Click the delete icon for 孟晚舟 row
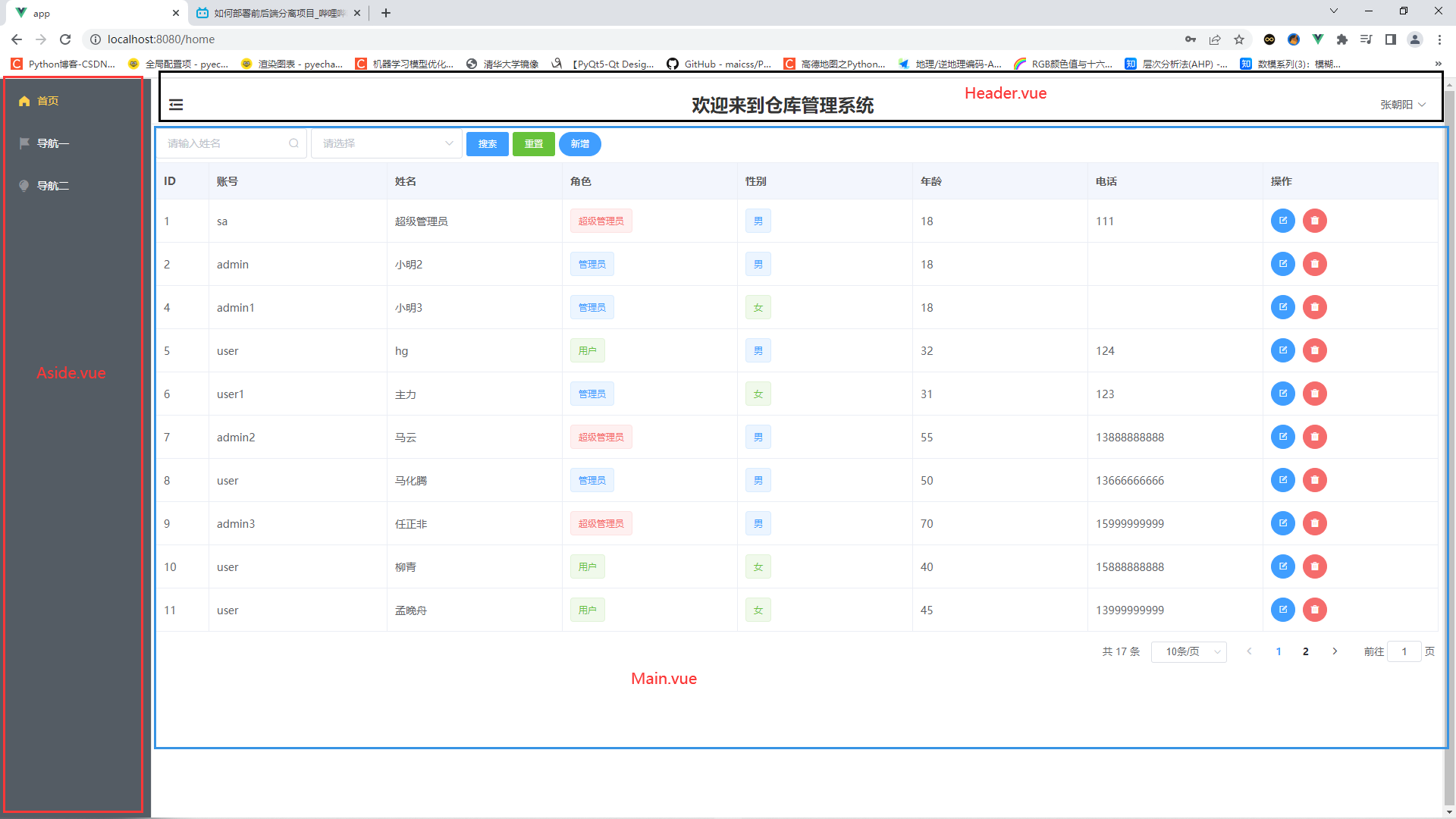 click(1314, 610)
